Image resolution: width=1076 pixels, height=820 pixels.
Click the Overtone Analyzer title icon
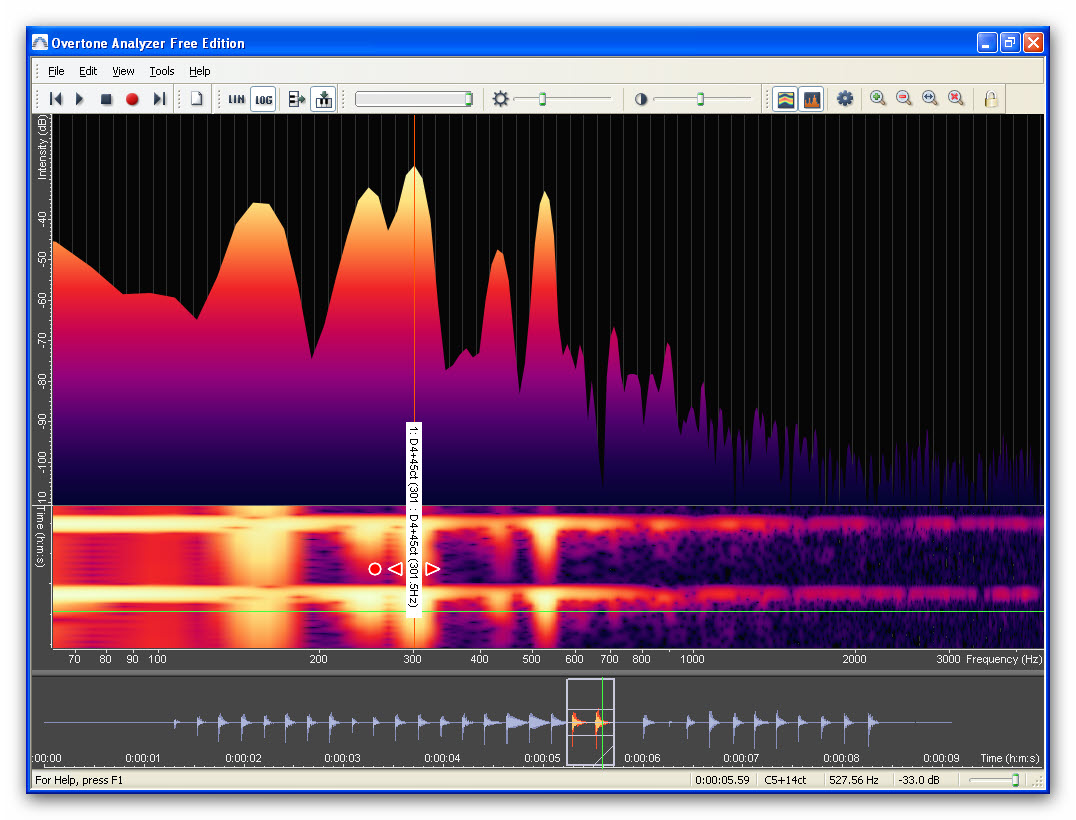coord(40,43)
